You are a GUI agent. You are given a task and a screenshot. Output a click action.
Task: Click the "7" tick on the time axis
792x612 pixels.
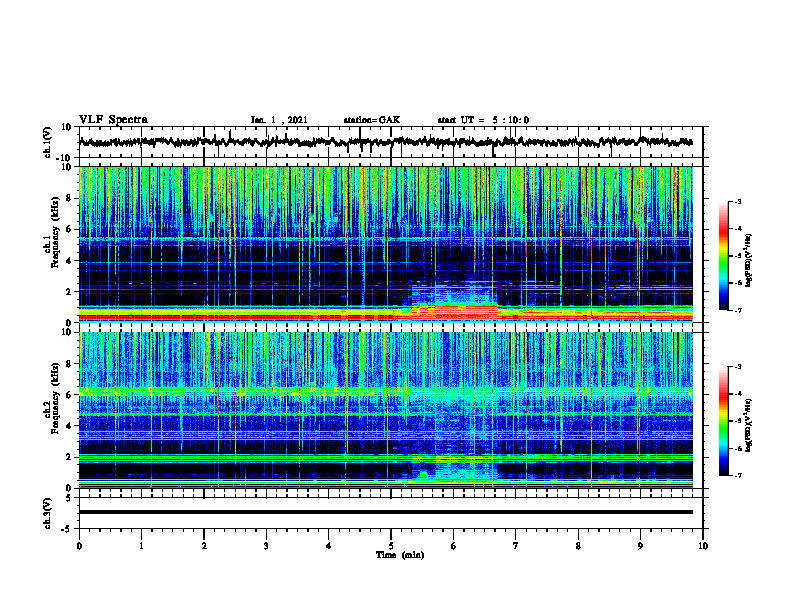[x=516, y=546]
